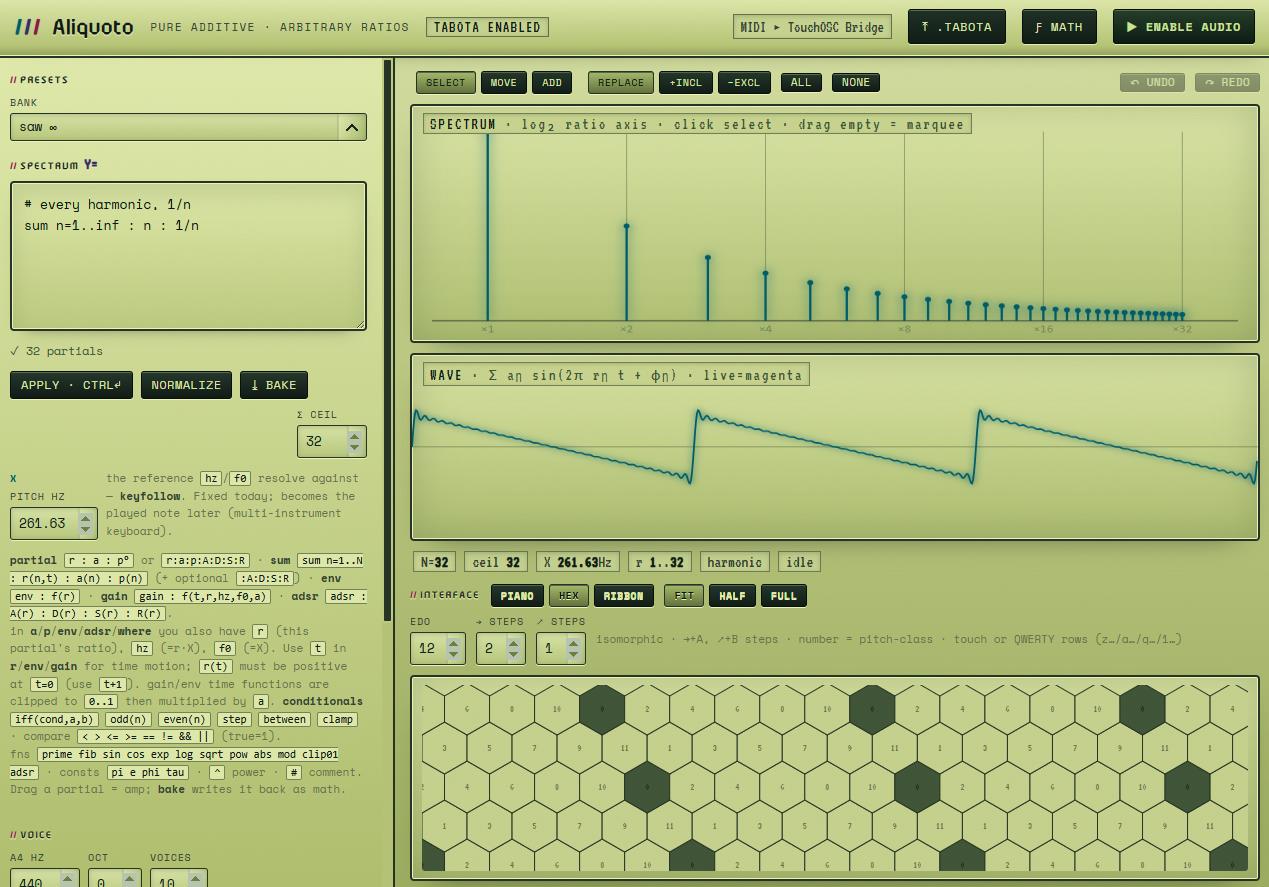Increase the → STEPS value

coord(514,642)
